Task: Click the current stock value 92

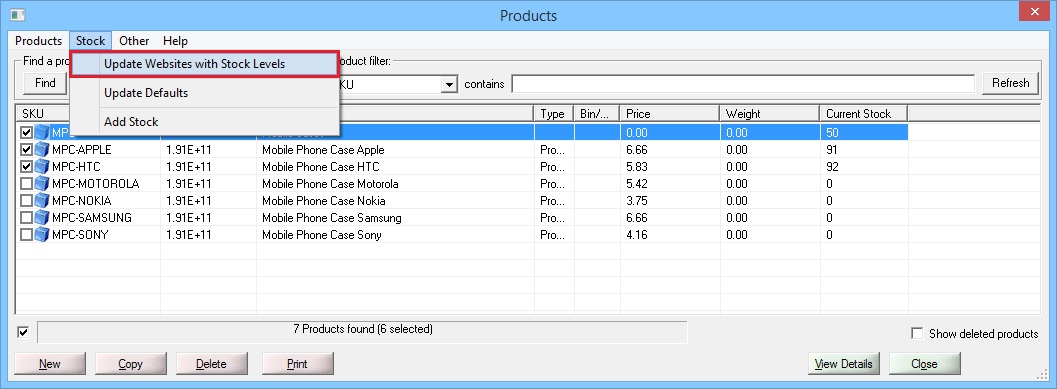Action: coord(833,167)
